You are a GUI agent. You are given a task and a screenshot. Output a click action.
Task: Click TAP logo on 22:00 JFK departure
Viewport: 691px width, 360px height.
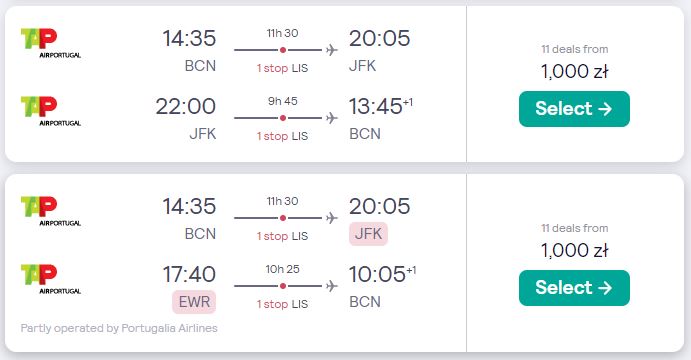point(51,111)
